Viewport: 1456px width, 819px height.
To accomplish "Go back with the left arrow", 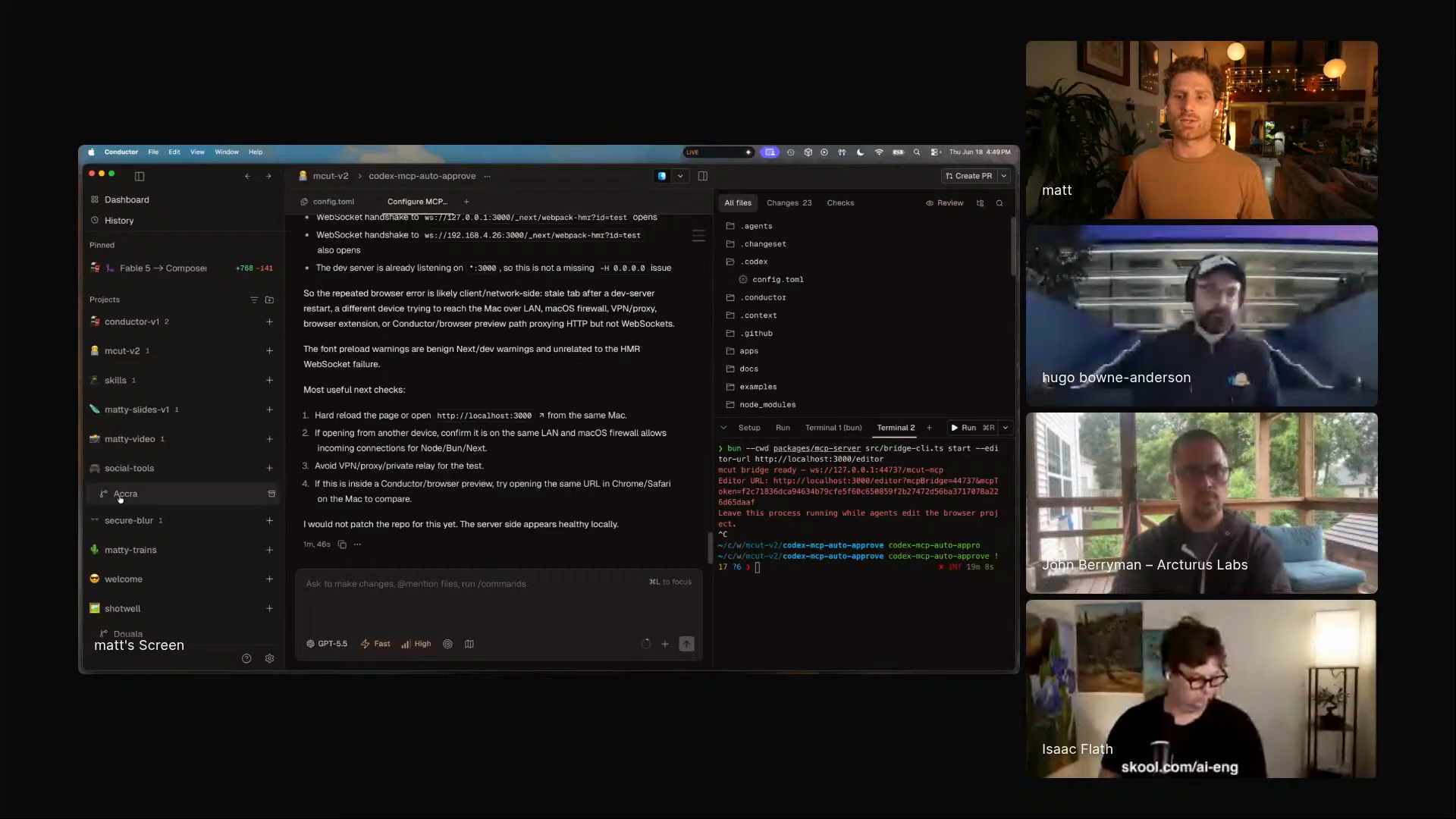I will click(247, 176).
